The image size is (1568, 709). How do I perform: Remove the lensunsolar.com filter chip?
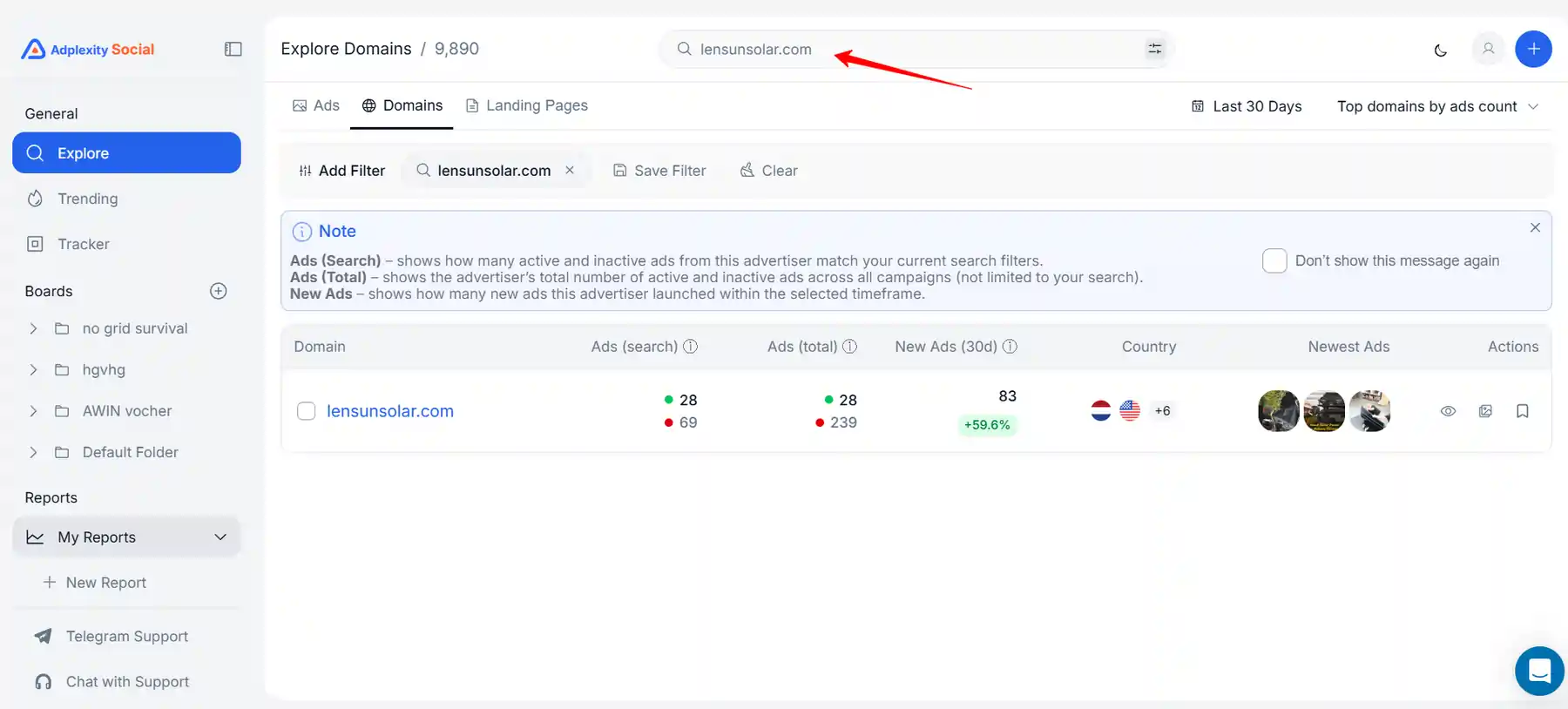tap(570, 170)
